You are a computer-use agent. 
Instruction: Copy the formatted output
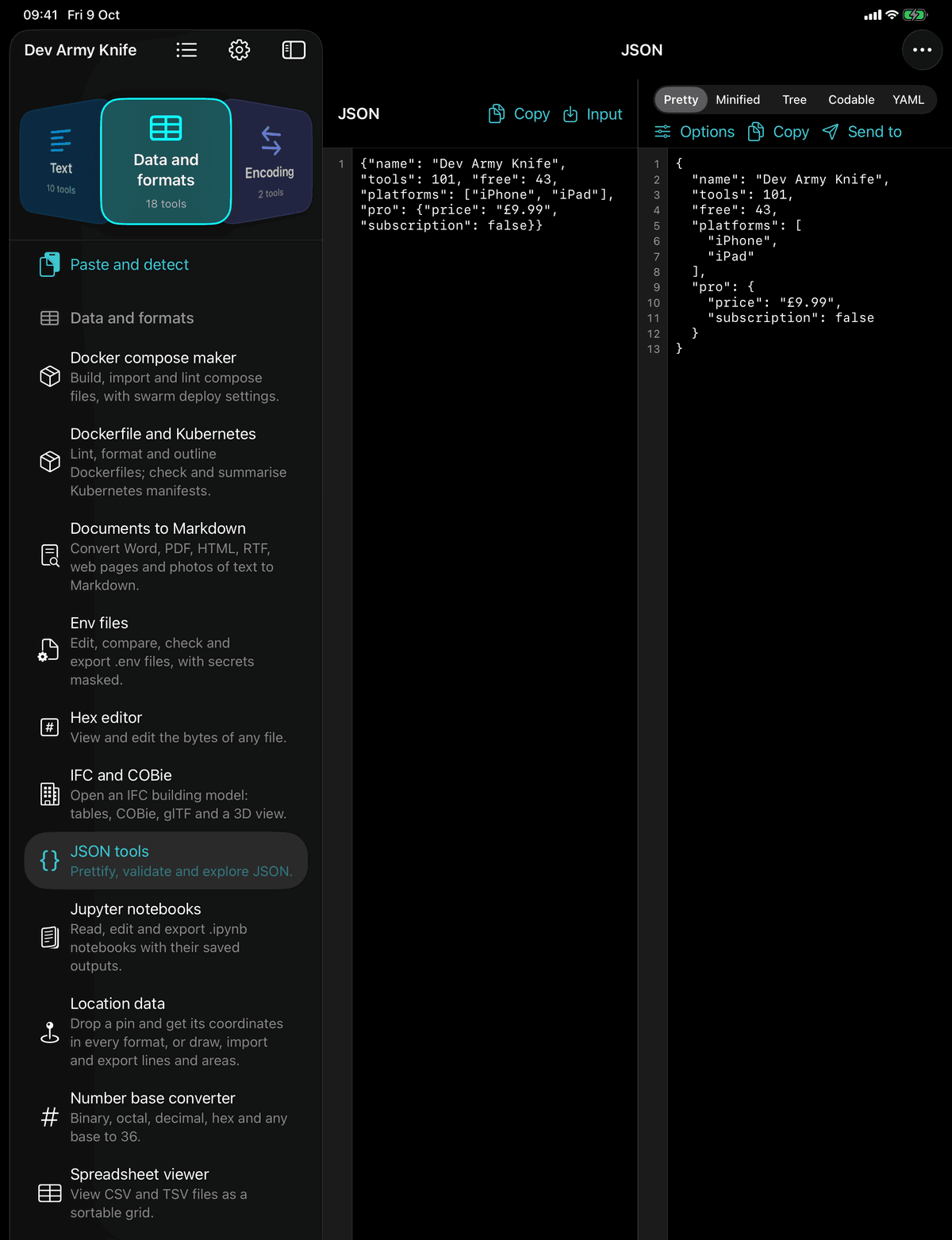(x=778, y=132)
